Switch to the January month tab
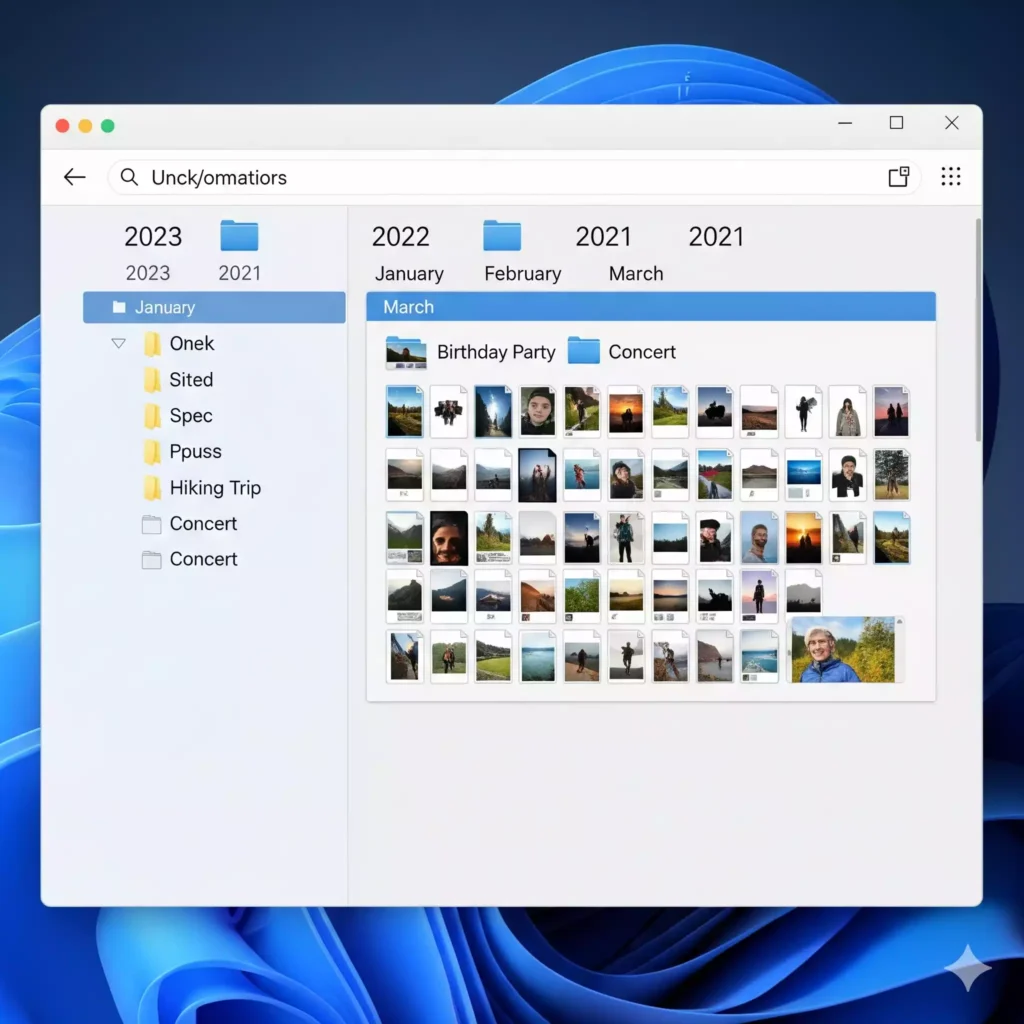 pyautogui.click(x=409, y=274)
